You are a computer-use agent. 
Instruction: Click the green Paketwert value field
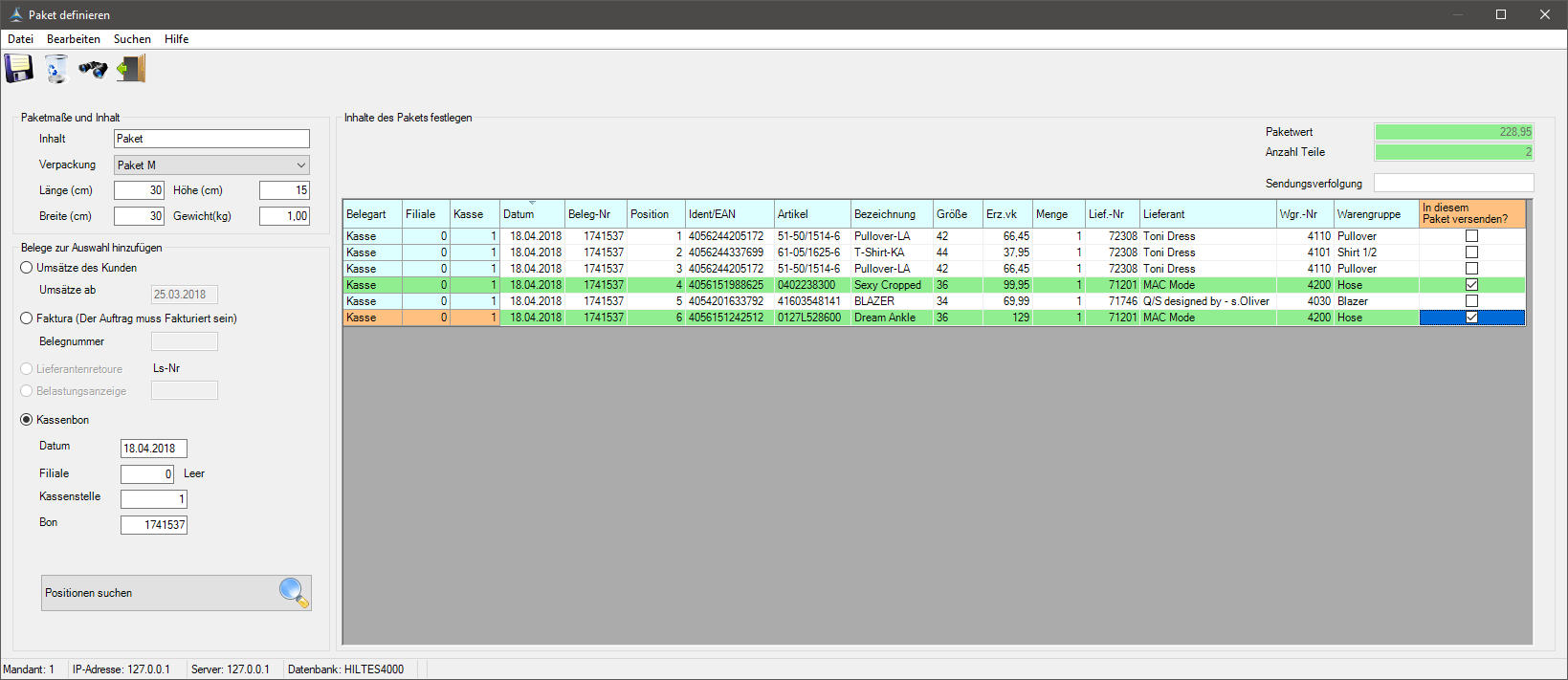[x=1453, y=132]
